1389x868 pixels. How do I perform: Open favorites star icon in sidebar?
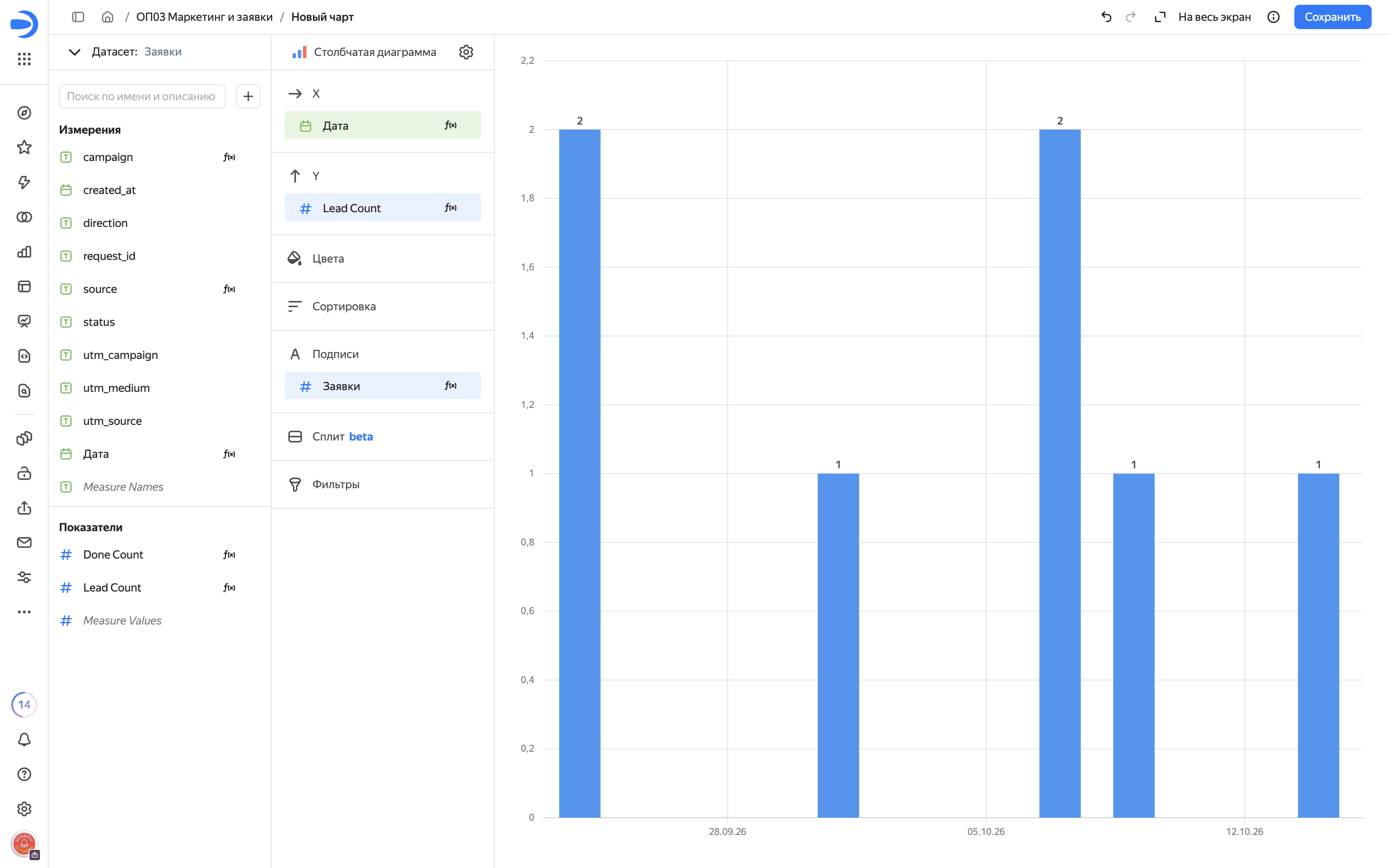pyautogui.click(x=24, y=148)
